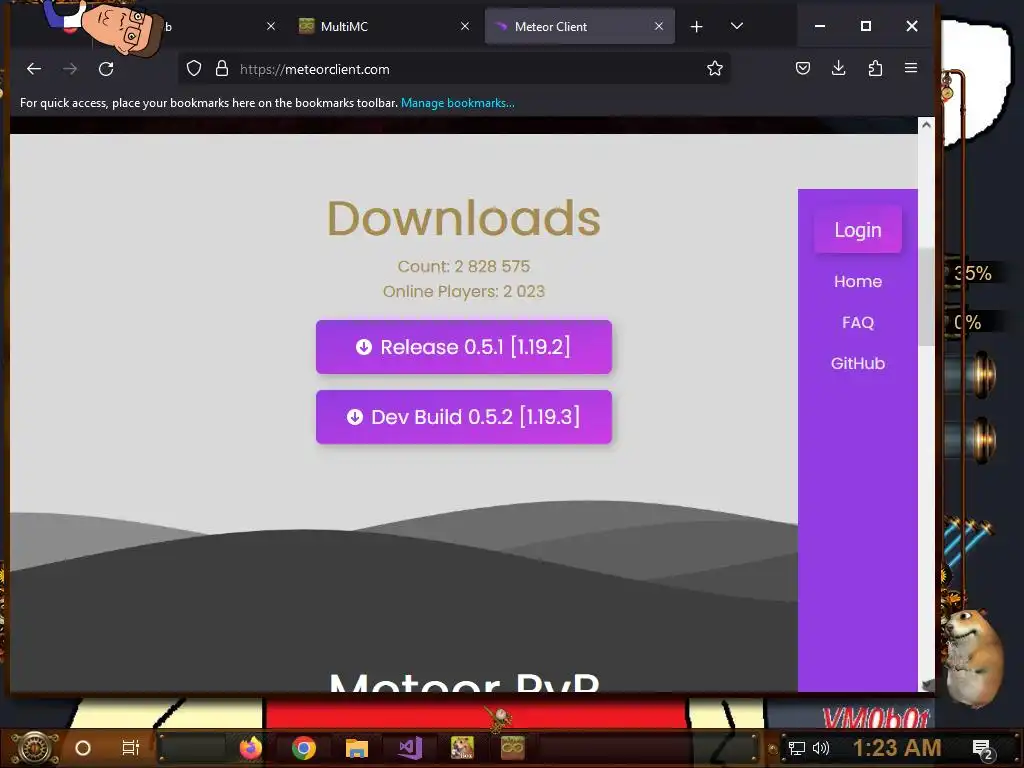Open the Save to Pocket icon
This screenshot has width=1024, height=768.
tap(803, 68)
